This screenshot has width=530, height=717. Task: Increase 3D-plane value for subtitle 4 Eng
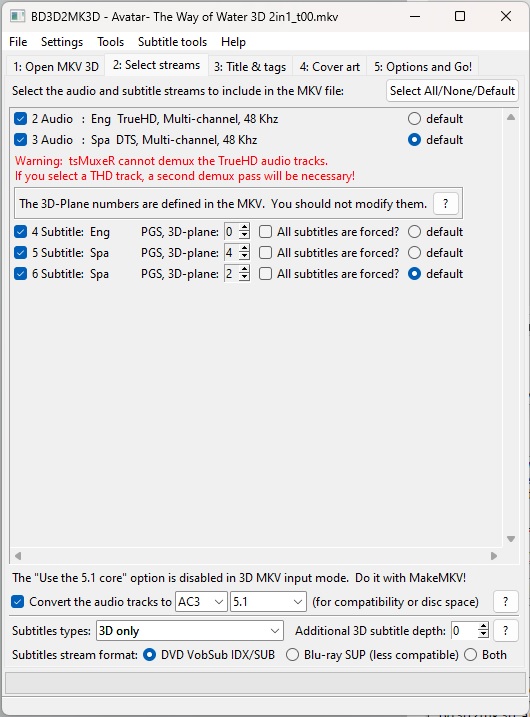pyautogui.click(x=245, y=228)
